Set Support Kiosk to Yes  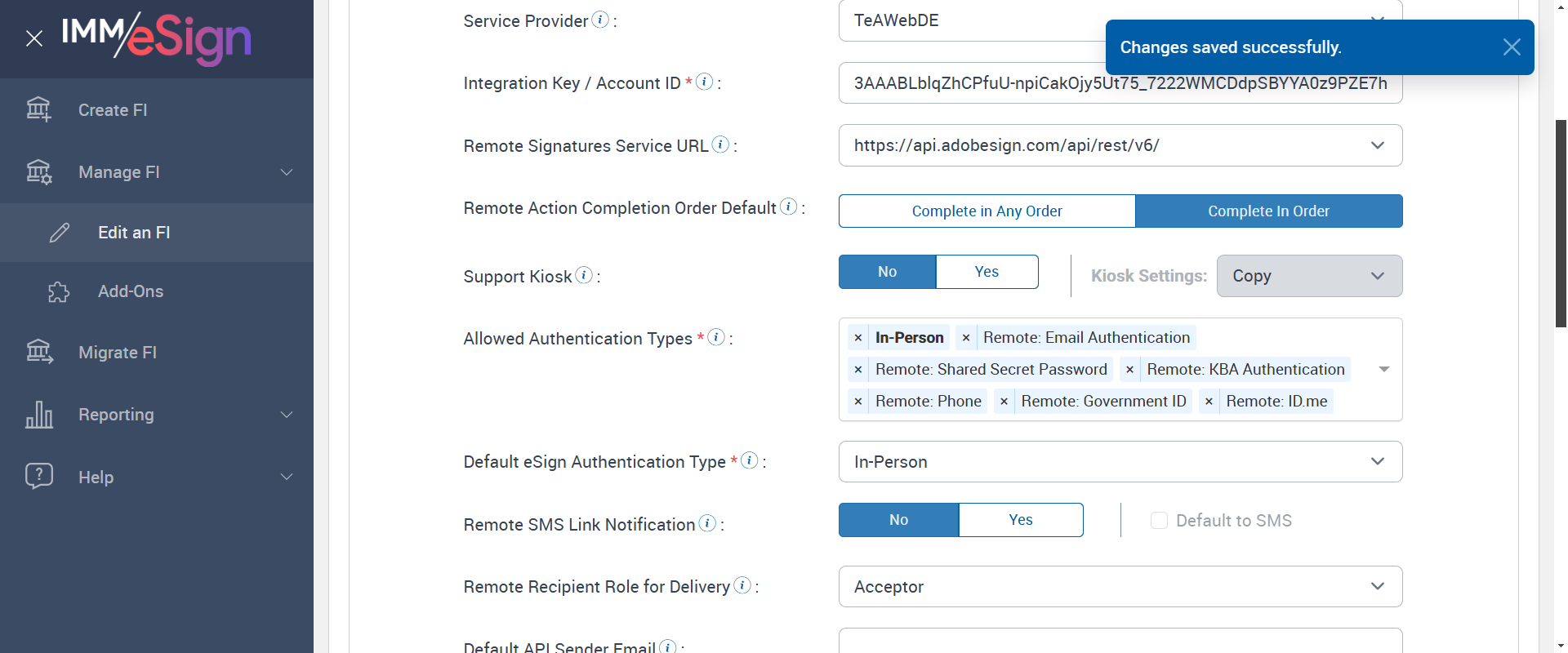pos(987,272)
